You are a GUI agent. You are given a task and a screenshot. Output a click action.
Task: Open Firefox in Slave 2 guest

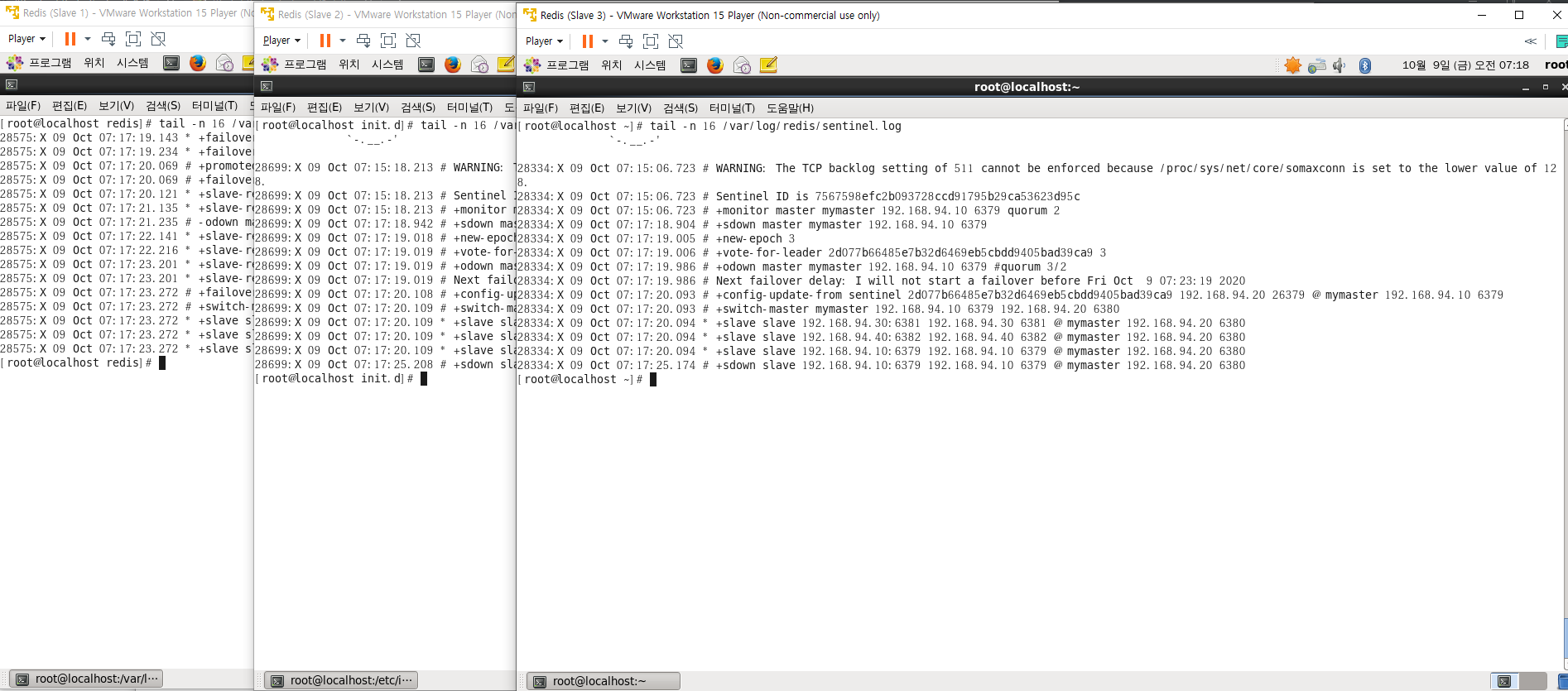(453, 65)
